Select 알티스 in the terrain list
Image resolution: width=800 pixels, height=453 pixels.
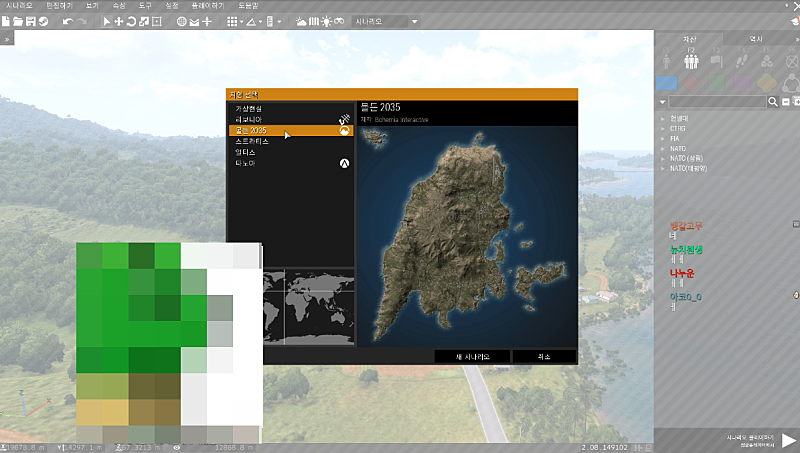[x=246, y=152]
